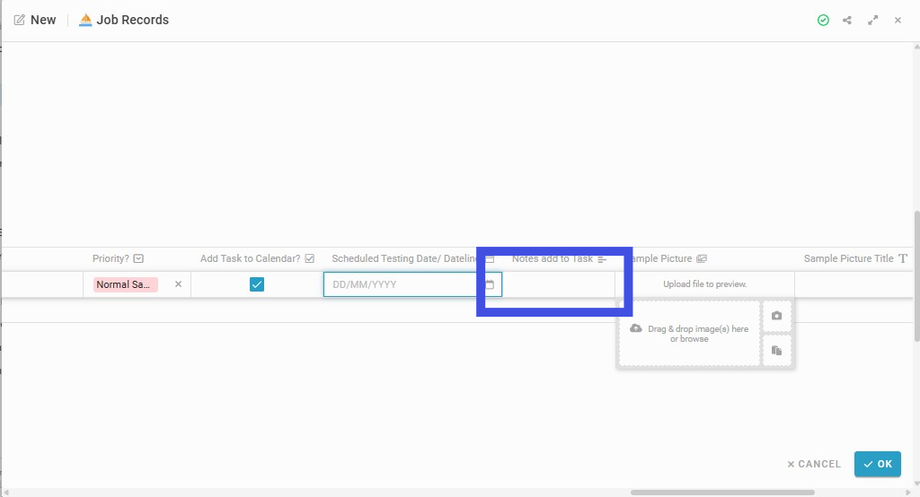Click the Sample Picture column image icon
The image size is (920, 497).
[701, 259]
